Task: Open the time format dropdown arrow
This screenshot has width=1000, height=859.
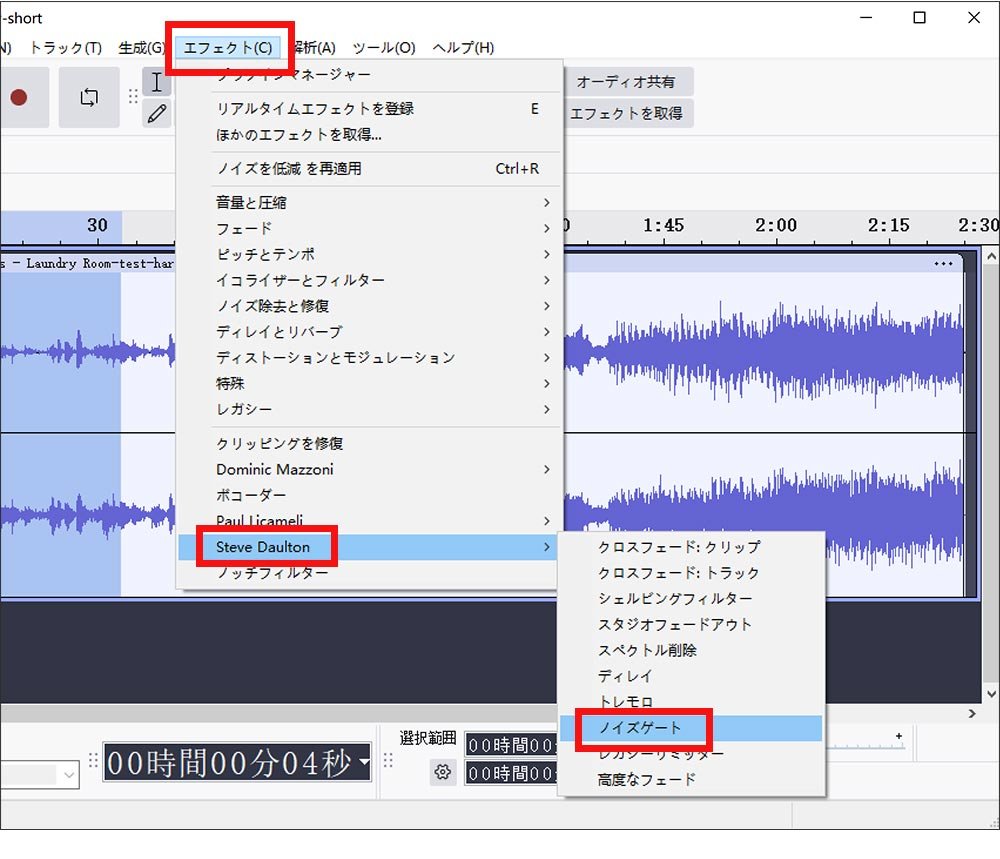Action: pyautogui.click(x=362, y=763)
